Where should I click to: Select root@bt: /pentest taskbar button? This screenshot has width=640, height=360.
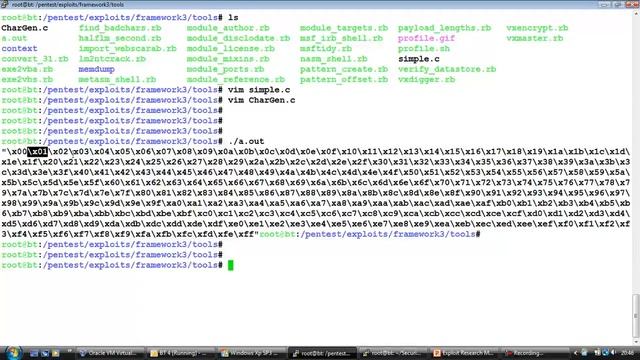click(322, 353)
